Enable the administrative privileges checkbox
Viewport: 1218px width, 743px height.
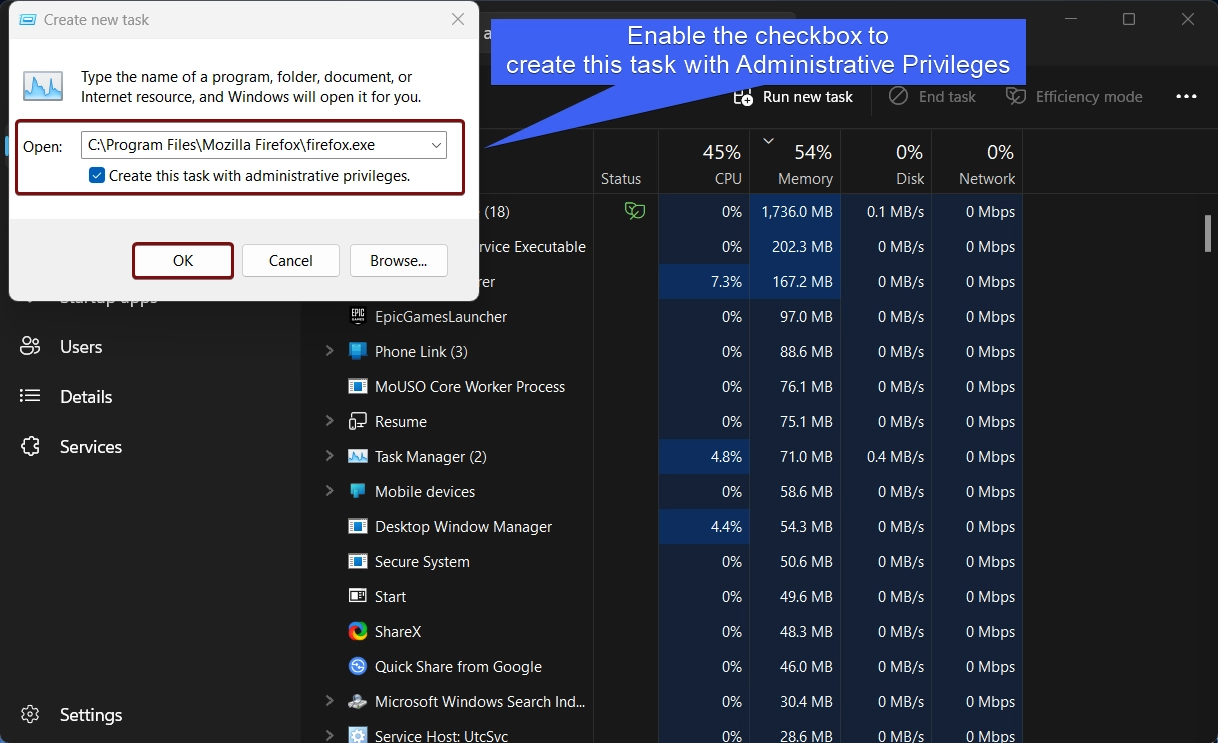tap(97, 175)
